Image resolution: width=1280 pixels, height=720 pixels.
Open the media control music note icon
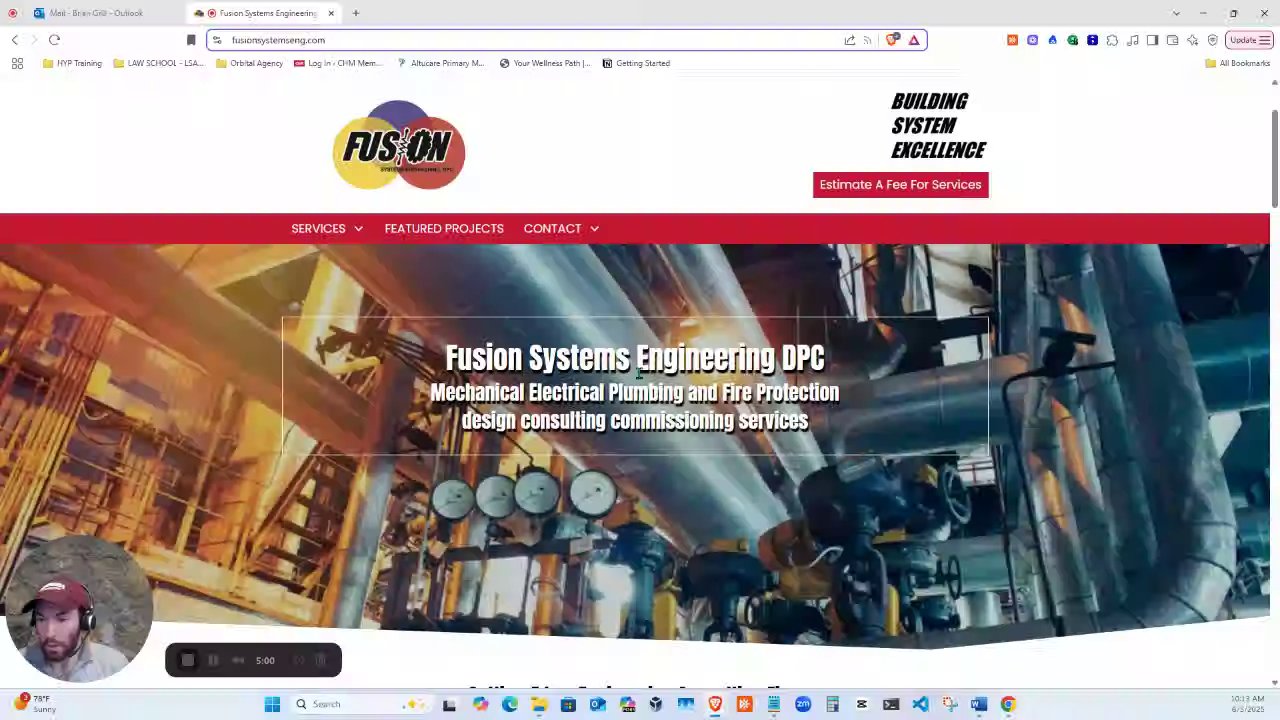click(1132, 40)
